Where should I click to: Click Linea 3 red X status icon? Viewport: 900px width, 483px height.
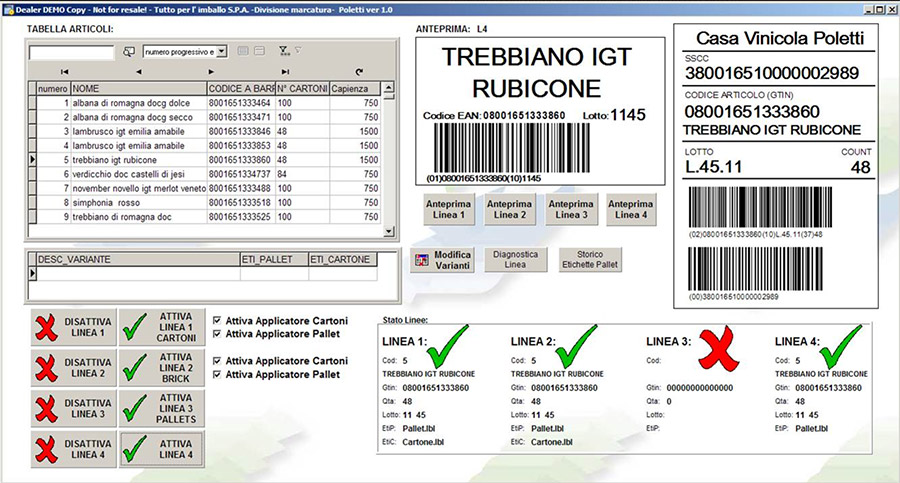[x=719, y=349]
